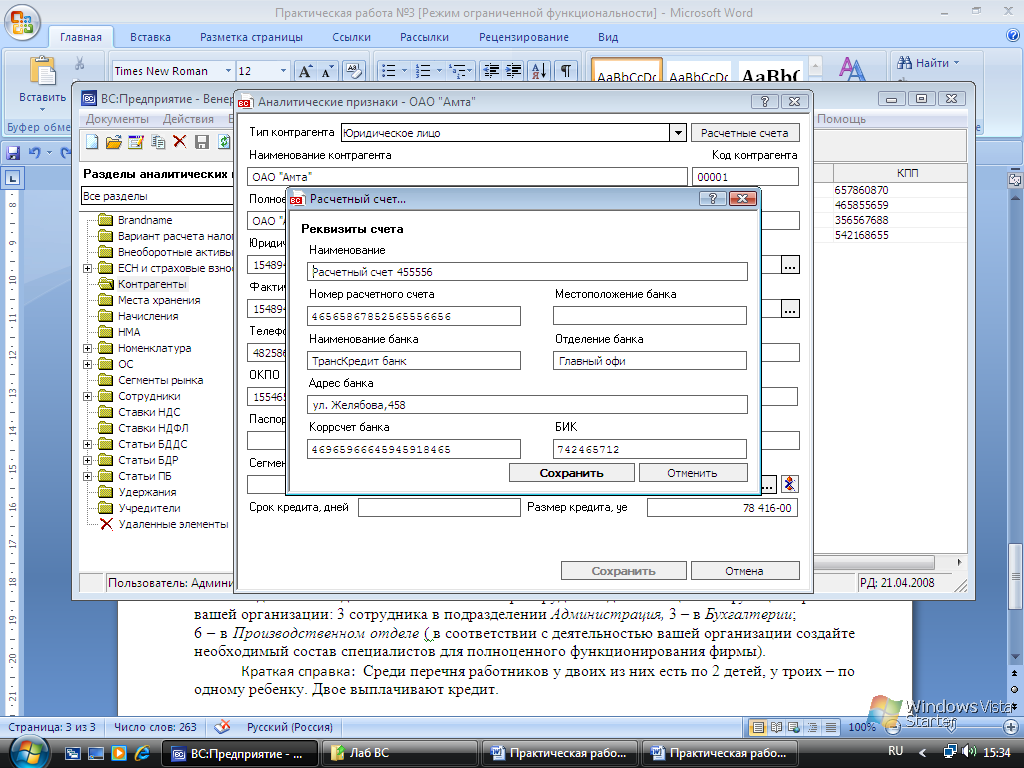Click segment picker icon beside ellipsis button
Viewport: 1024px width, 768px height.
(790, 484)
